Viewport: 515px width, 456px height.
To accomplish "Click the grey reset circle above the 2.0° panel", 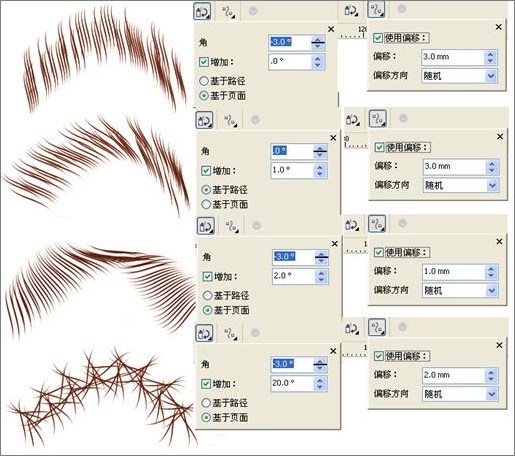I will point(256,226).
